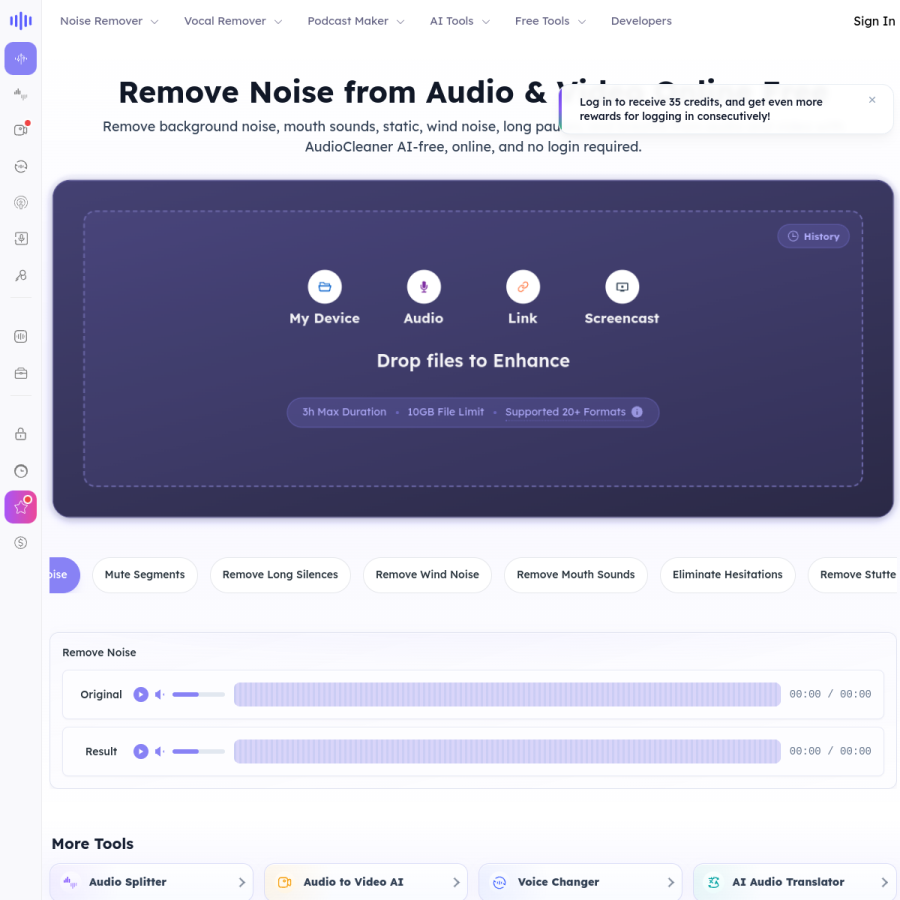900x900 pixels.
Task: Select the Remove Wind Noise tab
Action: [427, 575]
